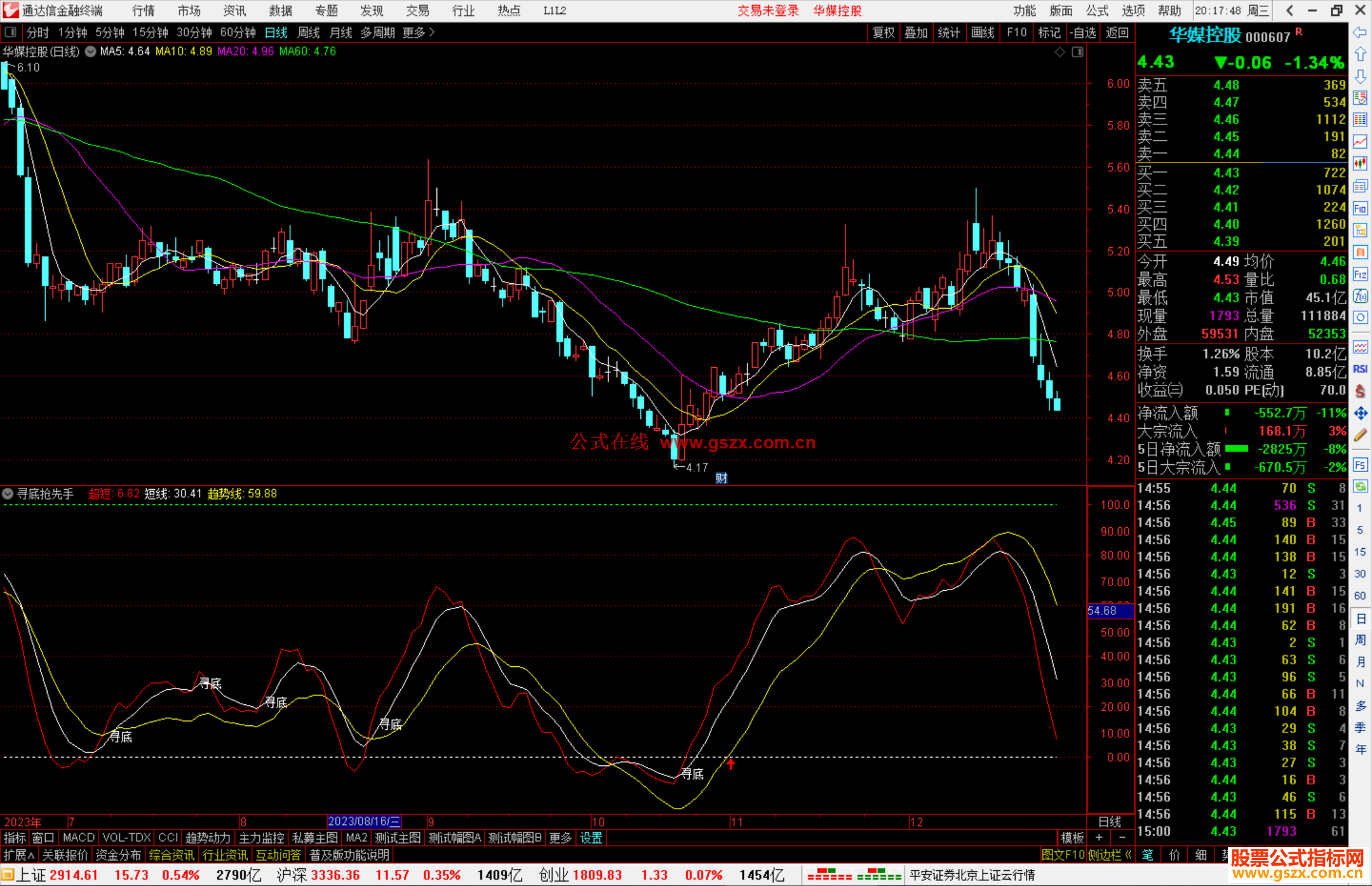Switch to the MACD indicator tab

tap(78, 838)
